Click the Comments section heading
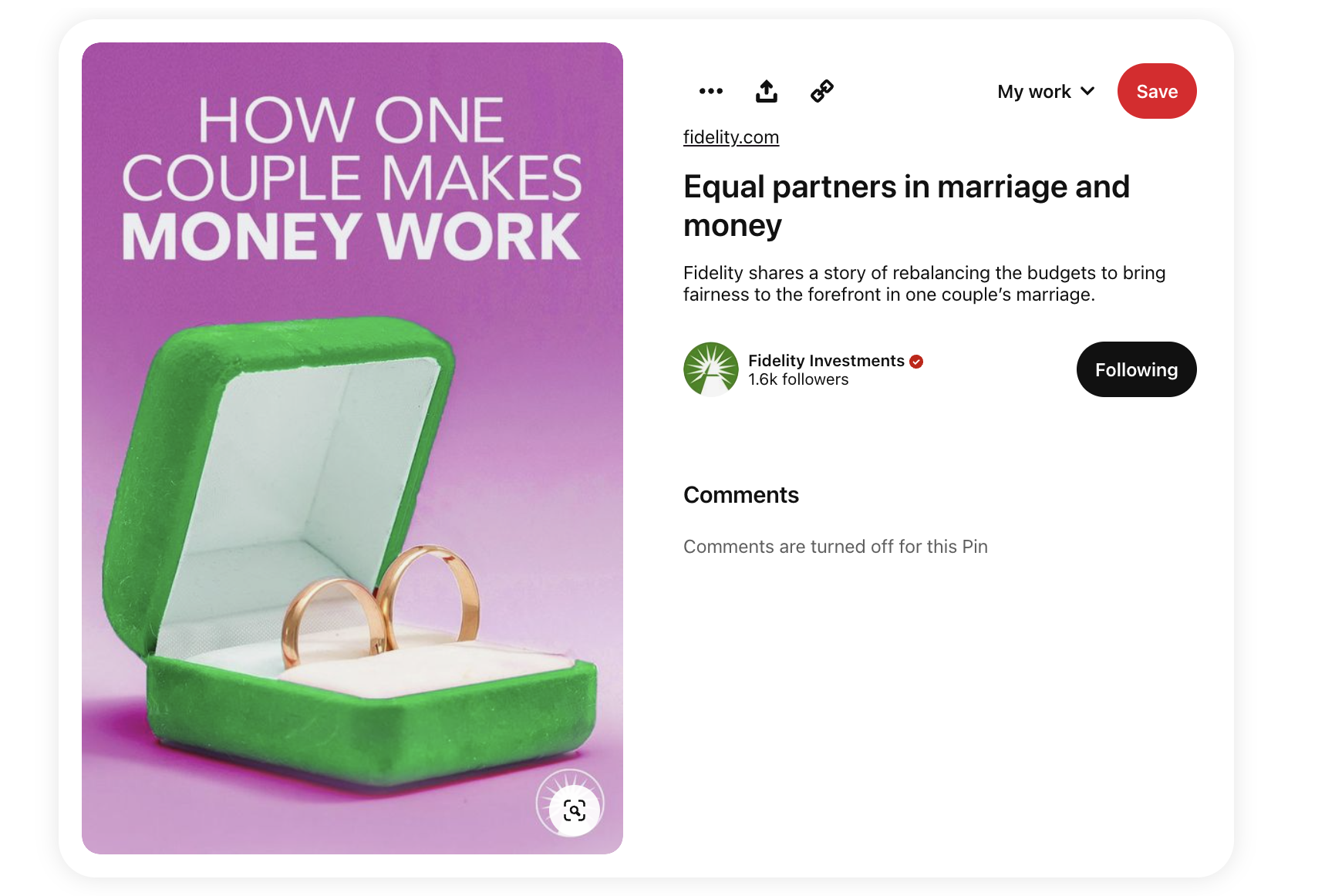The width and height of the screenshot is (1325, 896). coord(741,495)
